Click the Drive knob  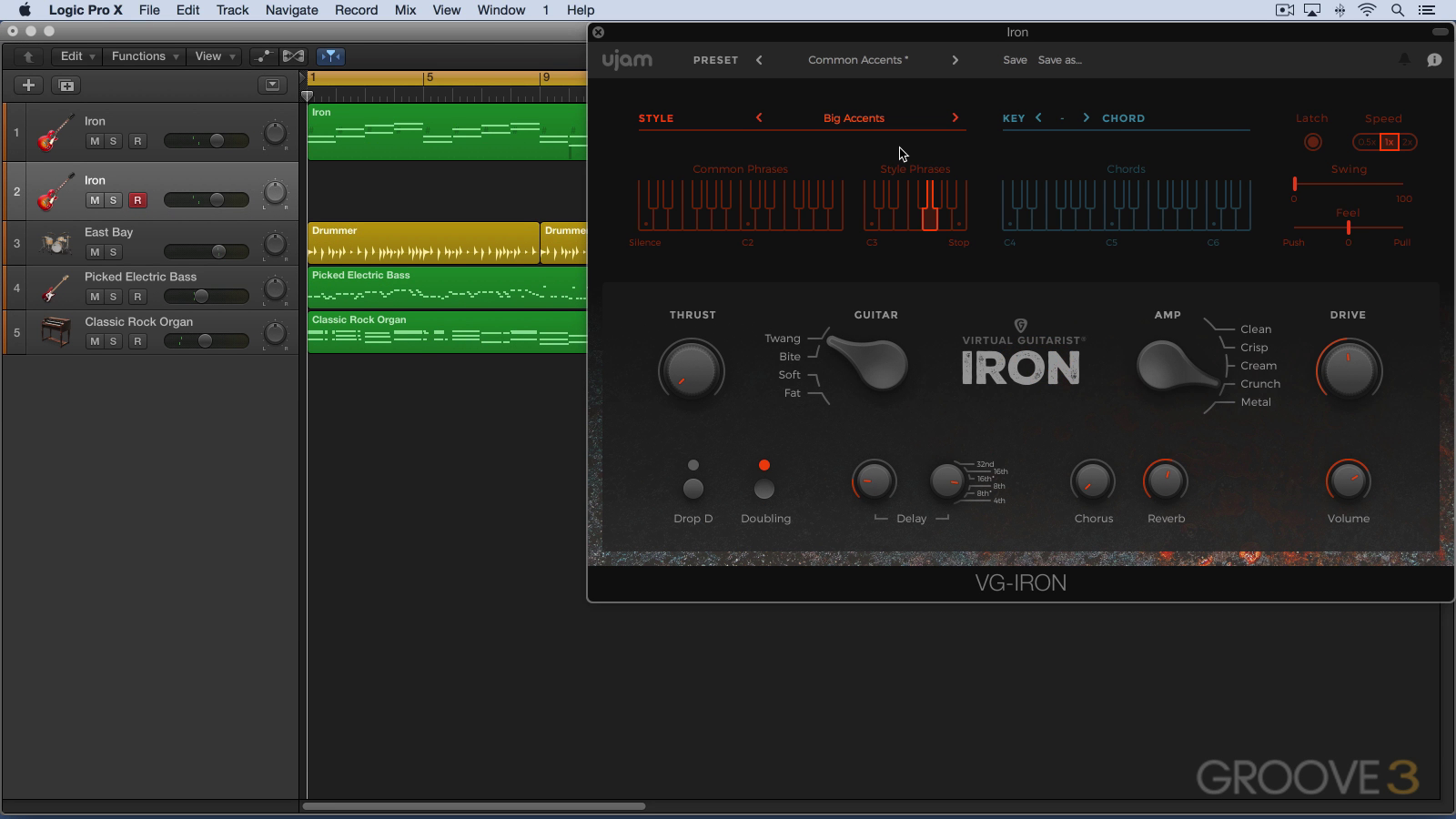[1349, 371]
